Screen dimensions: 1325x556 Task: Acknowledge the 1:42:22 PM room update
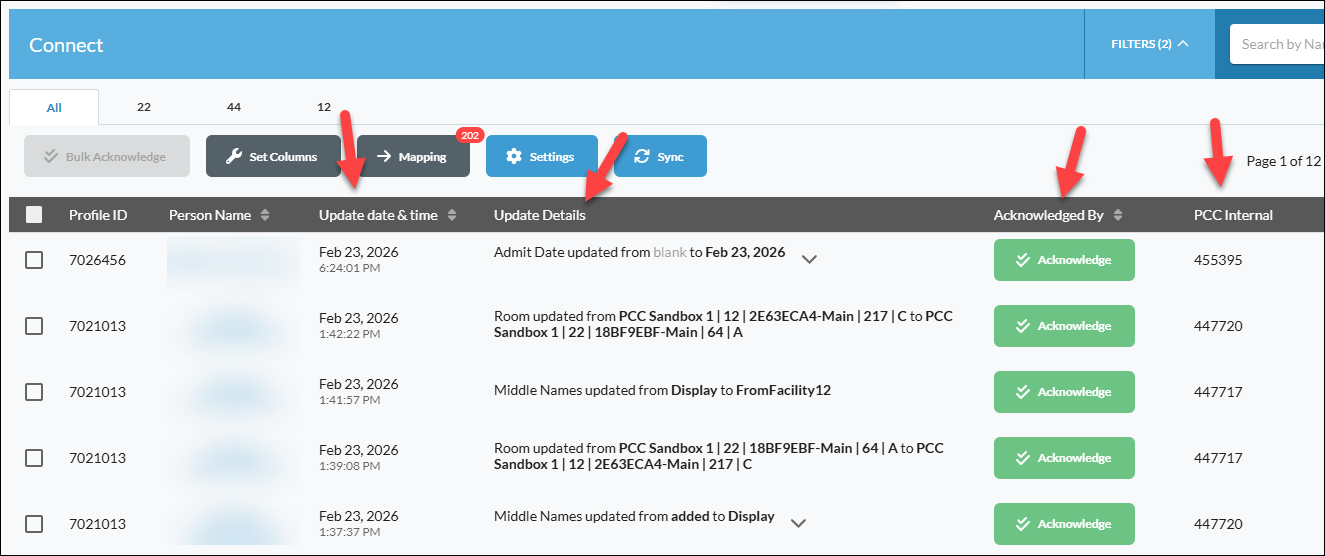click(x=1064, y=326)
